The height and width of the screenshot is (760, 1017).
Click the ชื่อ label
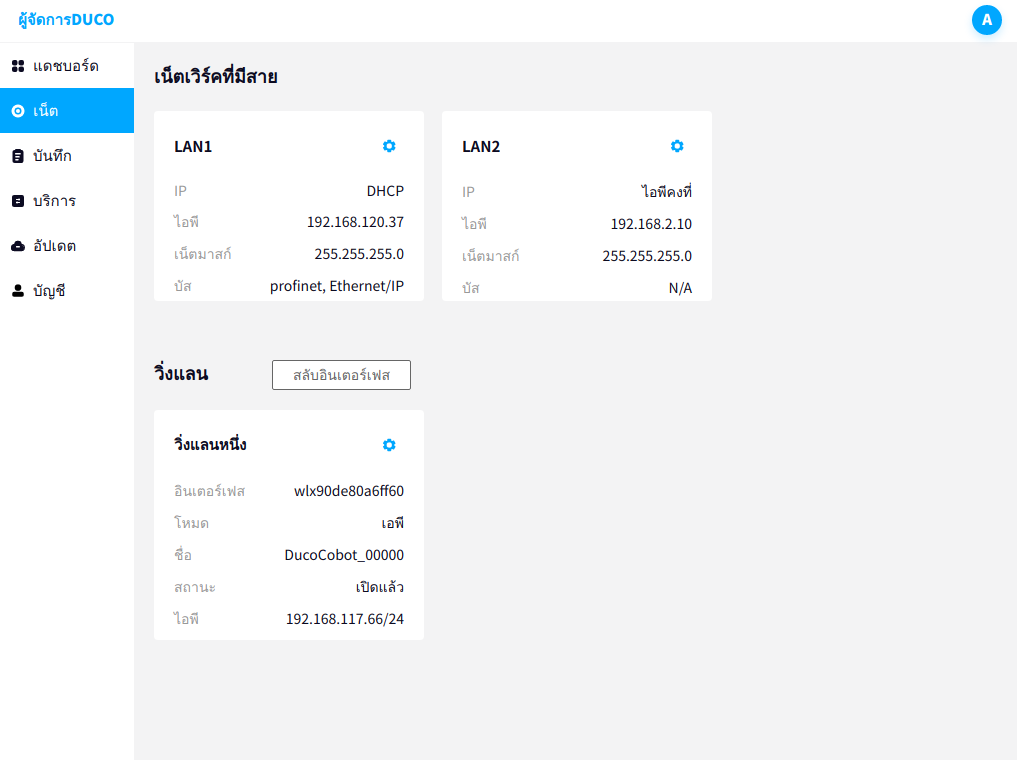point(183,555)
